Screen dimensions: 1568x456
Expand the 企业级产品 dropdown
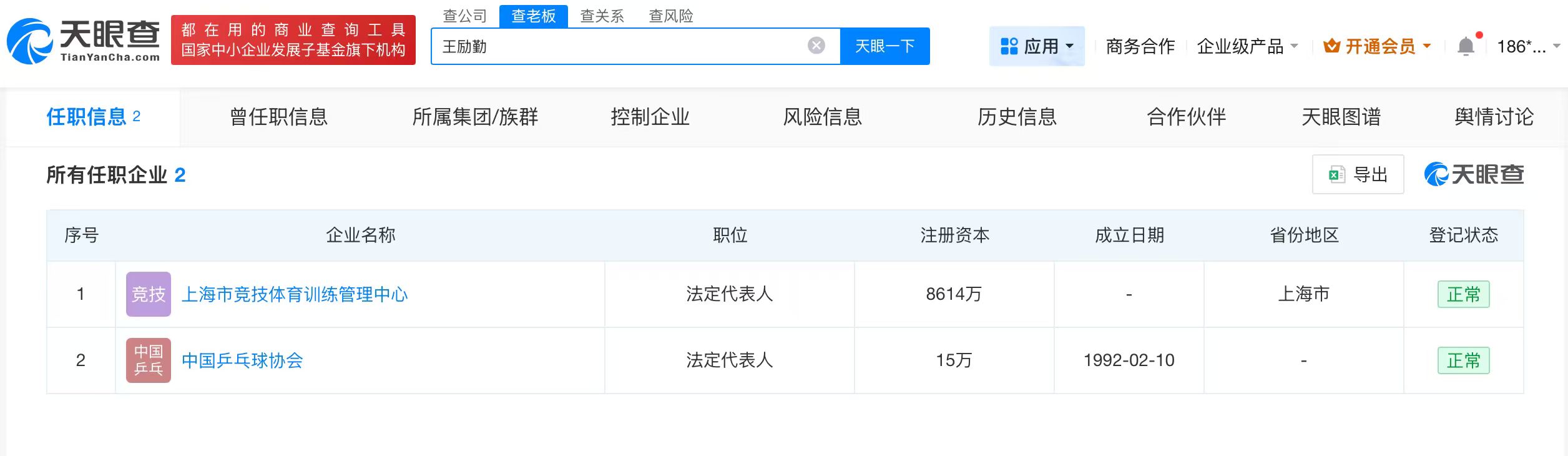(x=1295, y=46)
